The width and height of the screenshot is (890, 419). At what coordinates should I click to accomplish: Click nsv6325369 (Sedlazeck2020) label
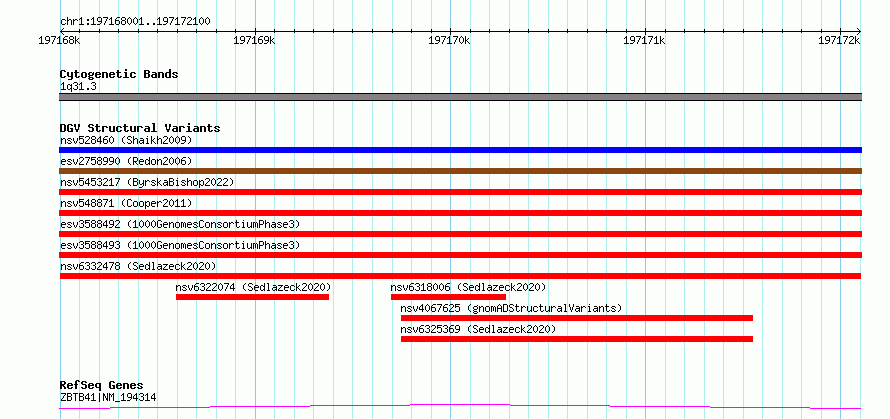[478, 329]
